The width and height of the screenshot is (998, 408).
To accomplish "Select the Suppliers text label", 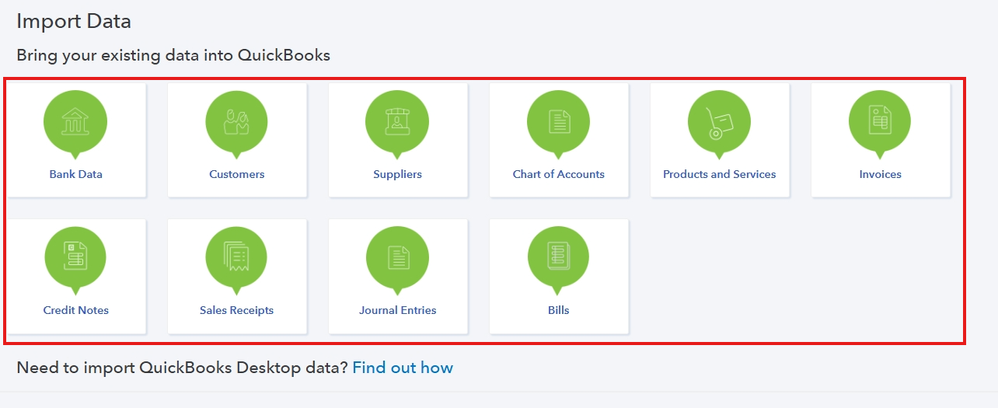I will click(398, 174).
